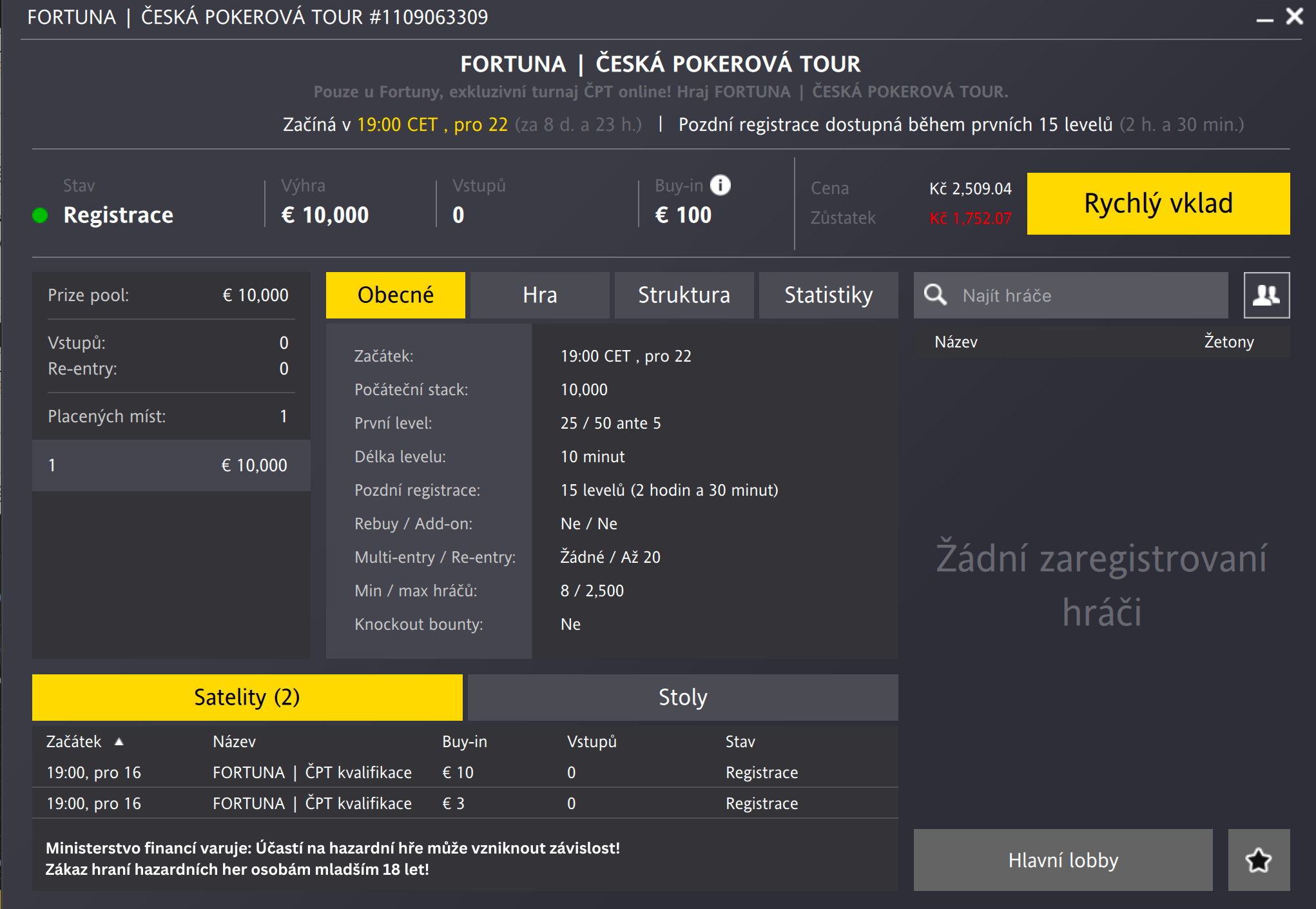Sort satellites by Buy-in column
This screenshot has width=1316, height=909.
(465, 741)
